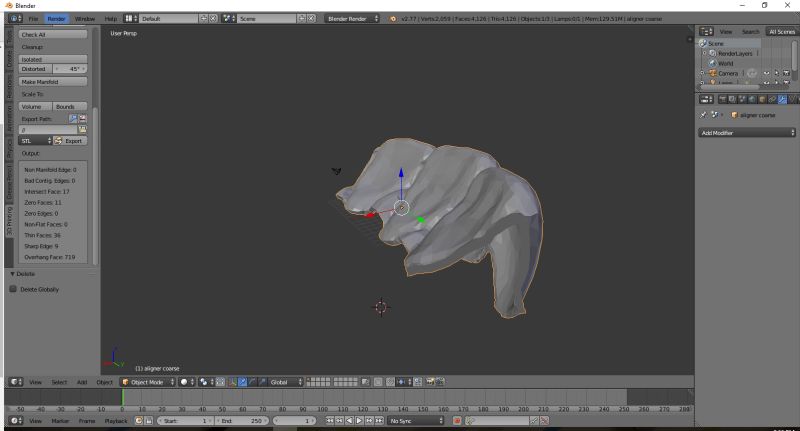
Task: Open the scene browse icon
Action: (229, 18)
